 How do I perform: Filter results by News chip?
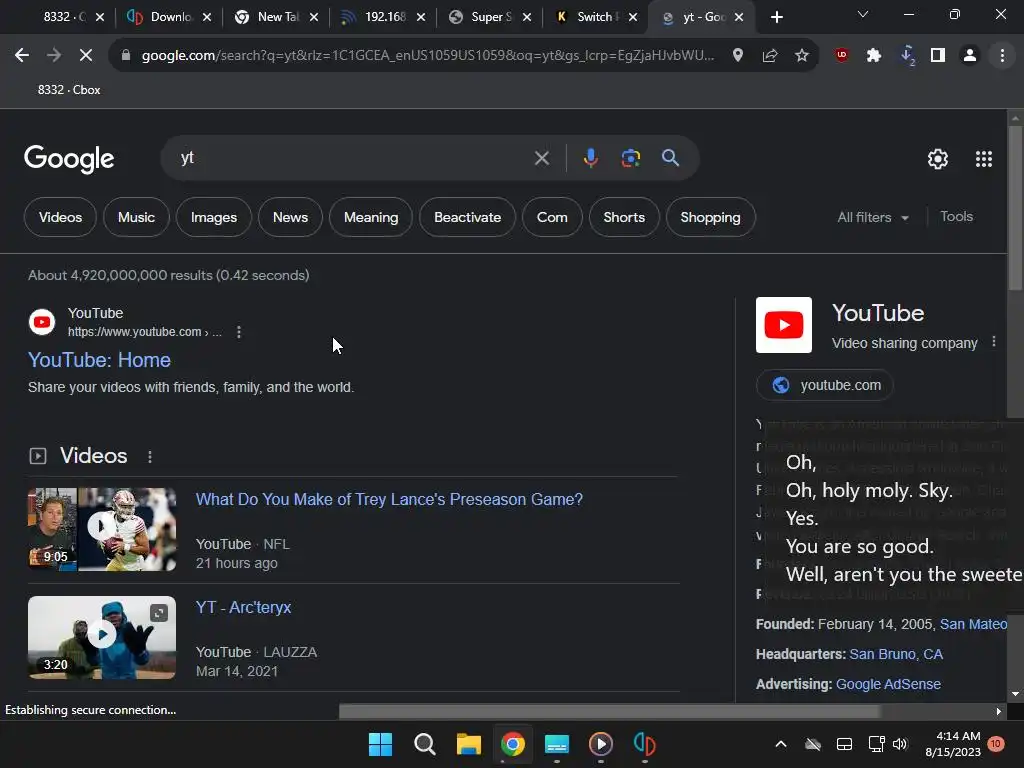(290, 217)
